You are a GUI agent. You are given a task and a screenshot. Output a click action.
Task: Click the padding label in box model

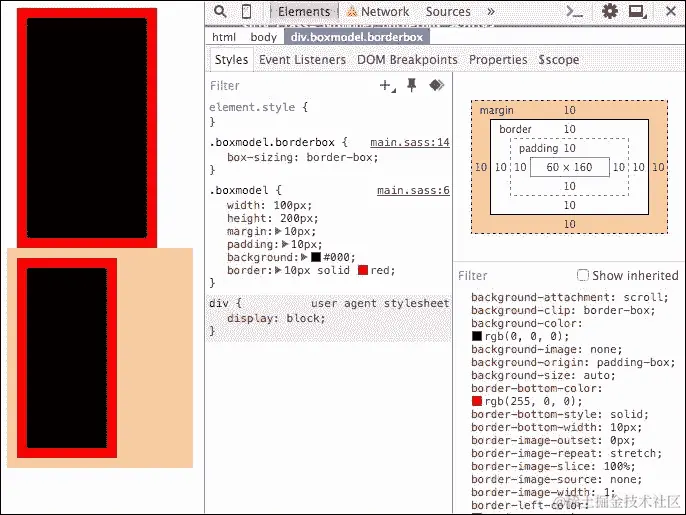539,148
